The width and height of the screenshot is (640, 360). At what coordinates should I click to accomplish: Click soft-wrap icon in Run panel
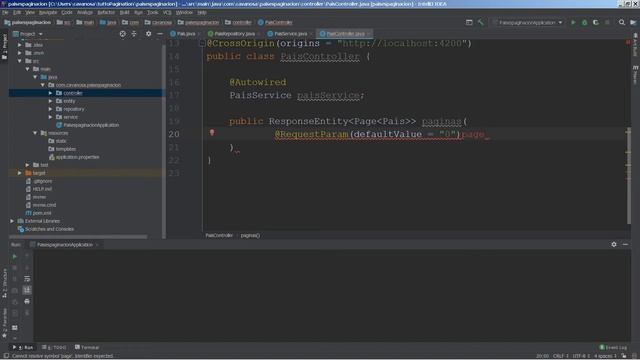point(27,279)
